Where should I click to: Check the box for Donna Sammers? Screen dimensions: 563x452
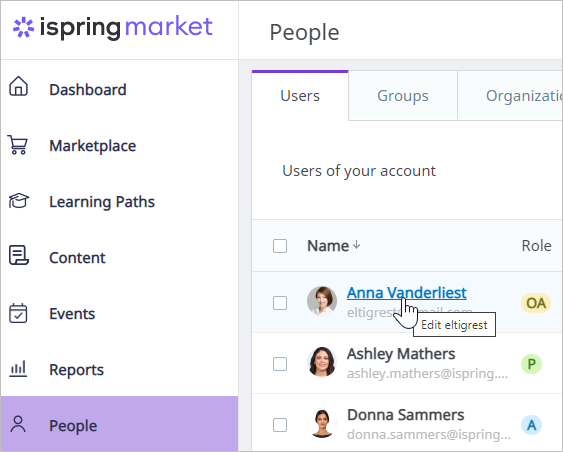[280, 425]
